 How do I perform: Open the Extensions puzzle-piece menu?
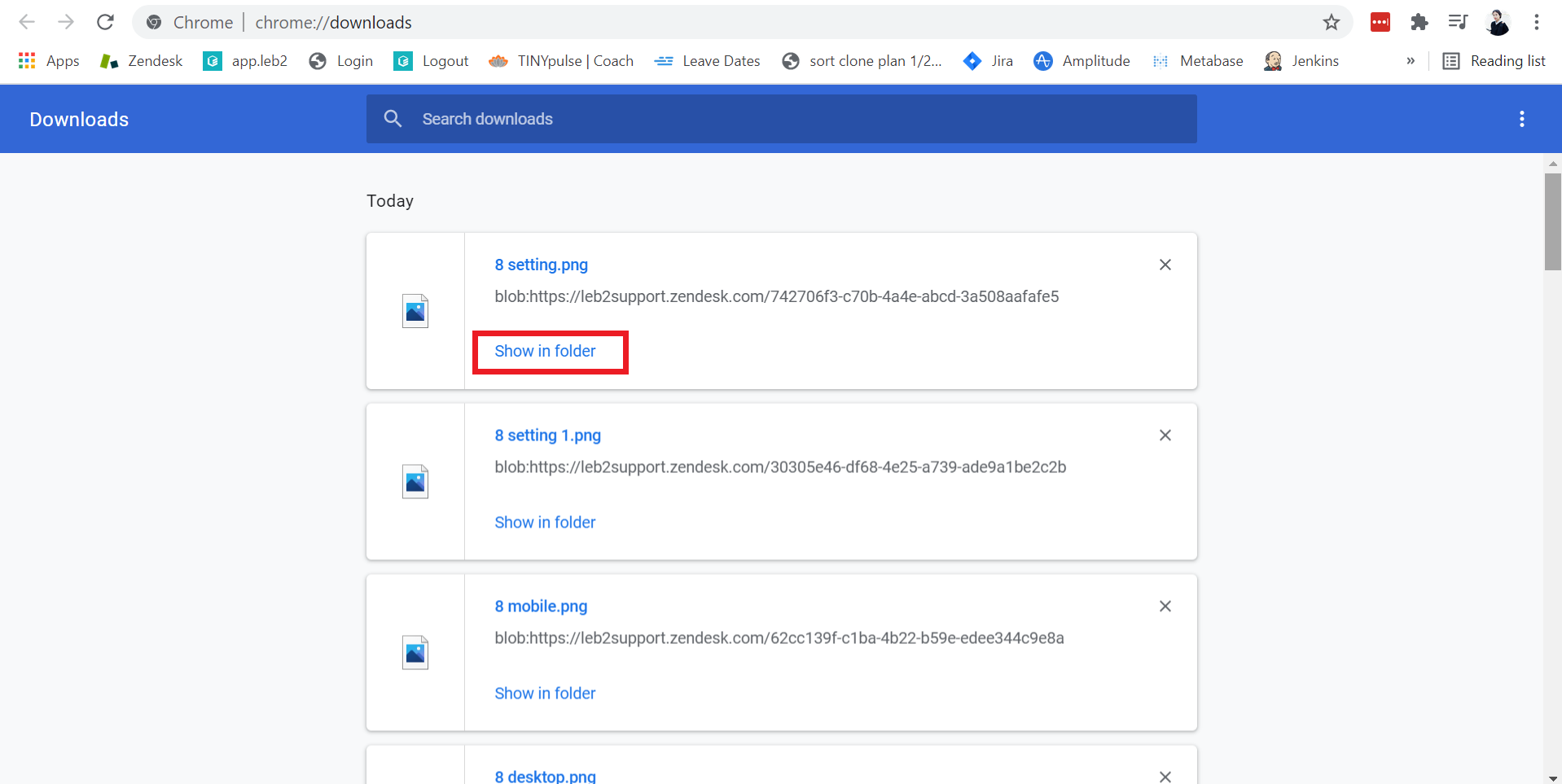coord(1419,22)
